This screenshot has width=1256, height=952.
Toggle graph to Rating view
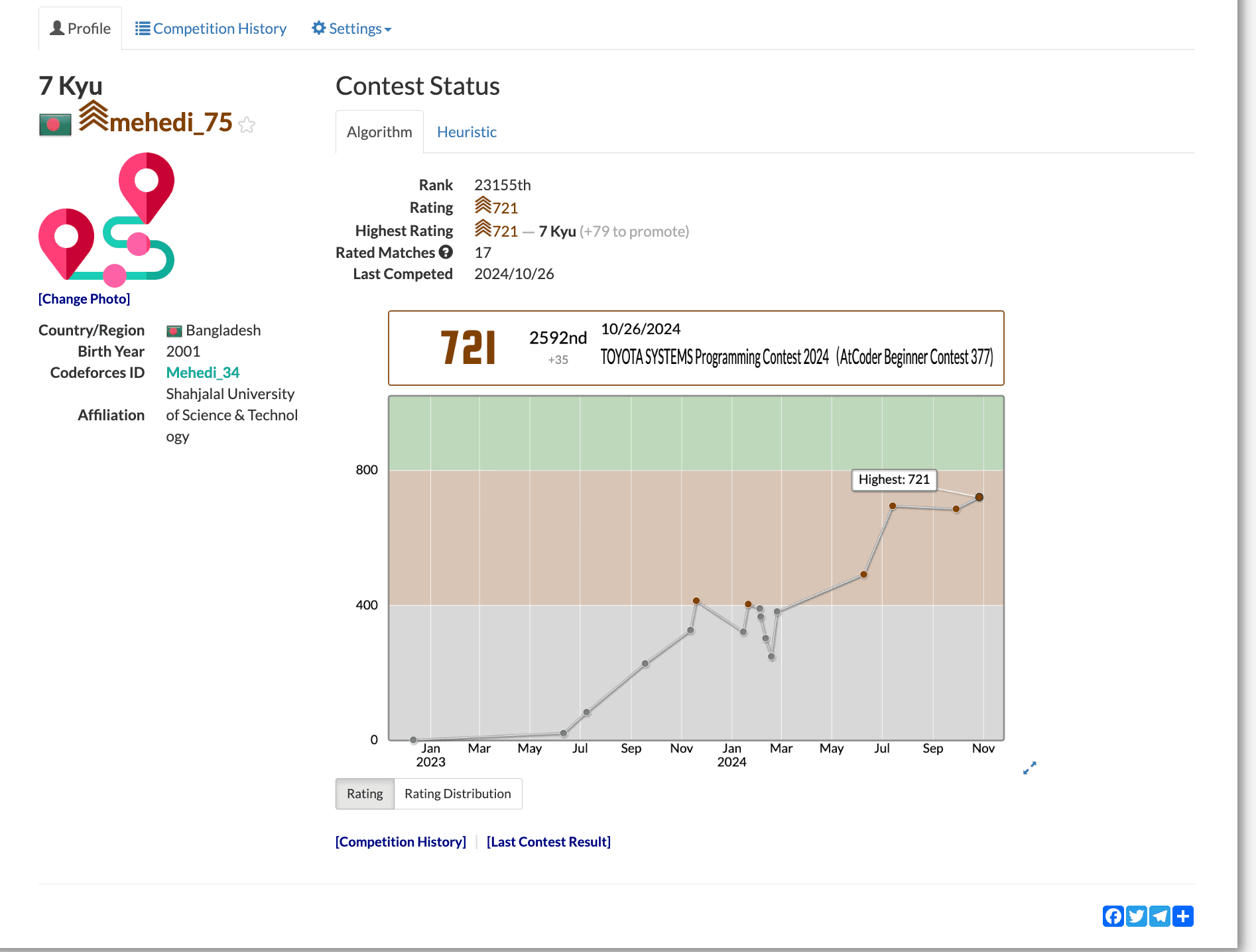tap(365, 794)
